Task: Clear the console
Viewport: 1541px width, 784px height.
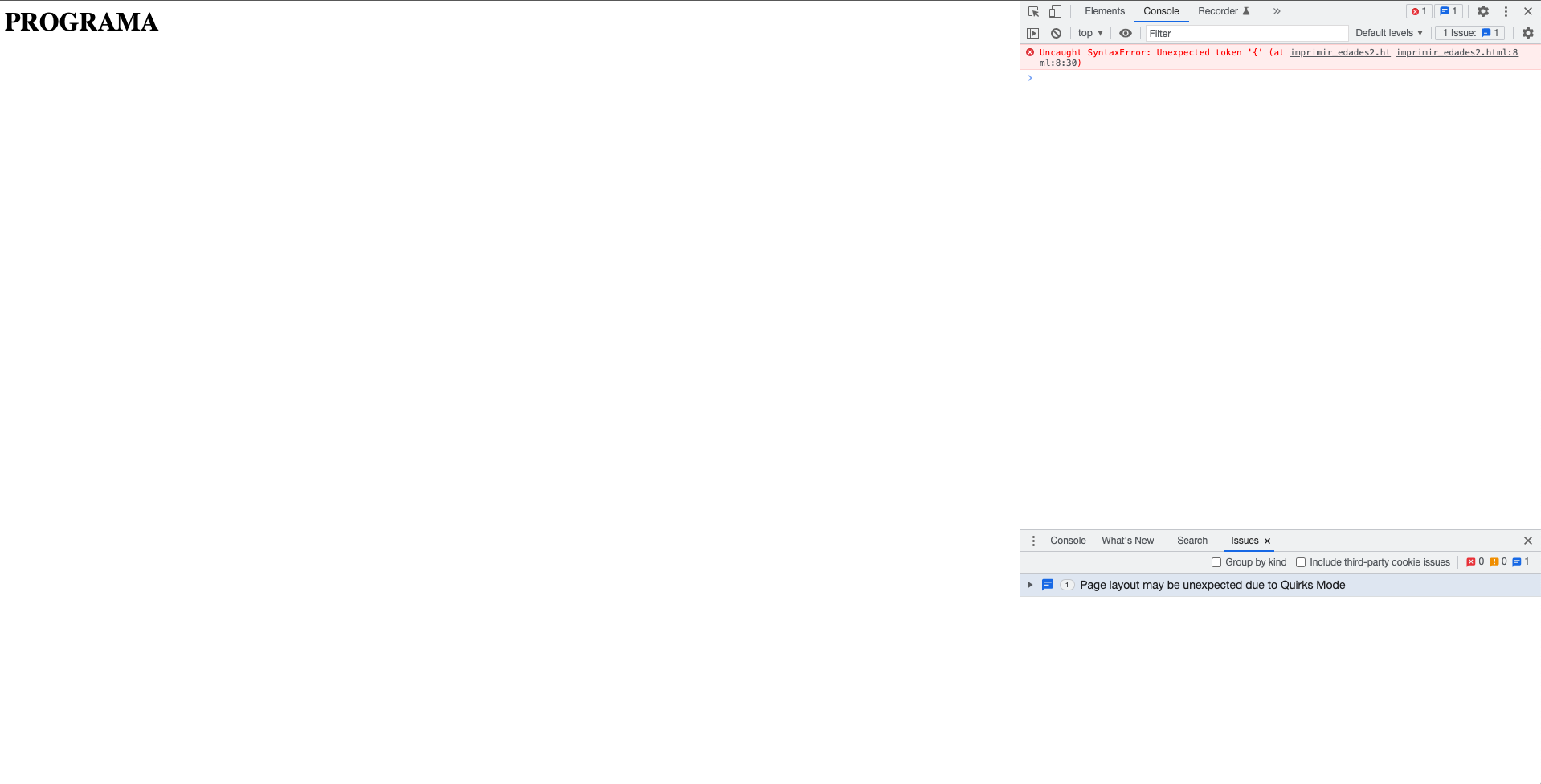Action: tap(1056, 33)
